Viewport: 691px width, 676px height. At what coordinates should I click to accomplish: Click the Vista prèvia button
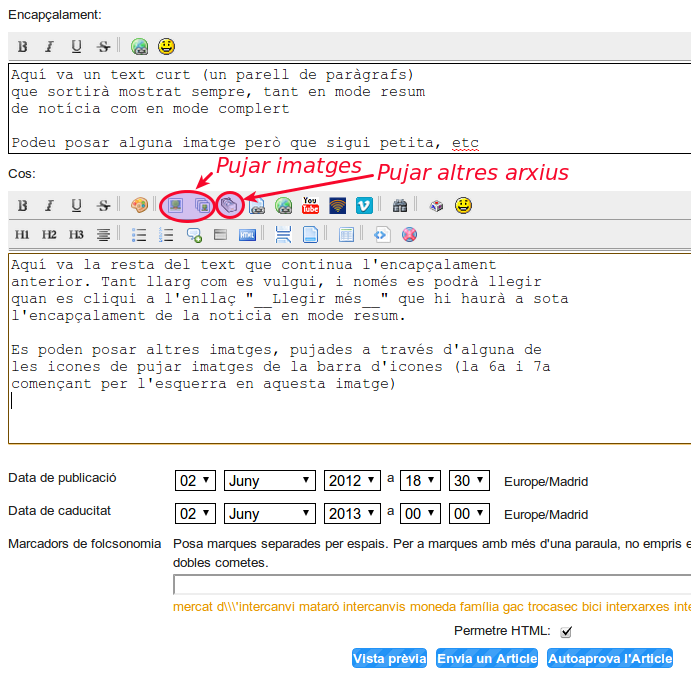click(390, 659)
